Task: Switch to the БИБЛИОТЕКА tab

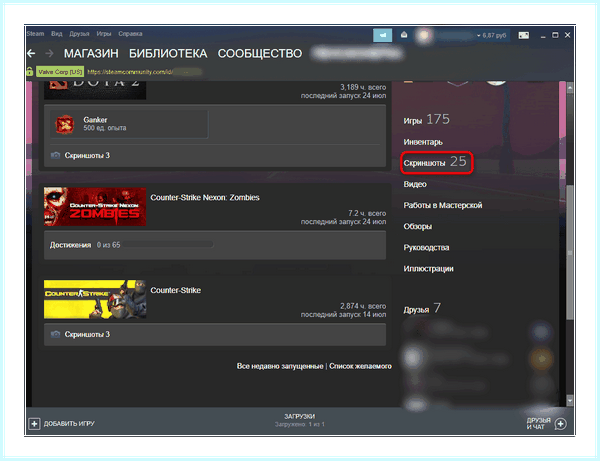Action: 168,53
